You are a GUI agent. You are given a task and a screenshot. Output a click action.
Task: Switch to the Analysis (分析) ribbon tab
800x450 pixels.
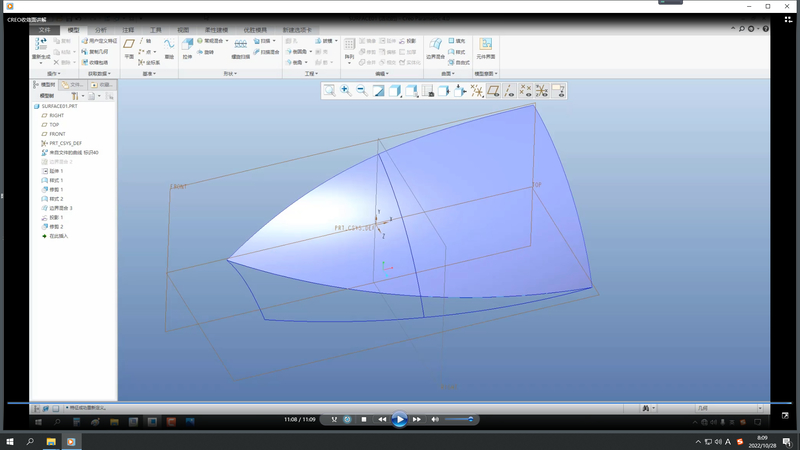[x=101, y=30]
